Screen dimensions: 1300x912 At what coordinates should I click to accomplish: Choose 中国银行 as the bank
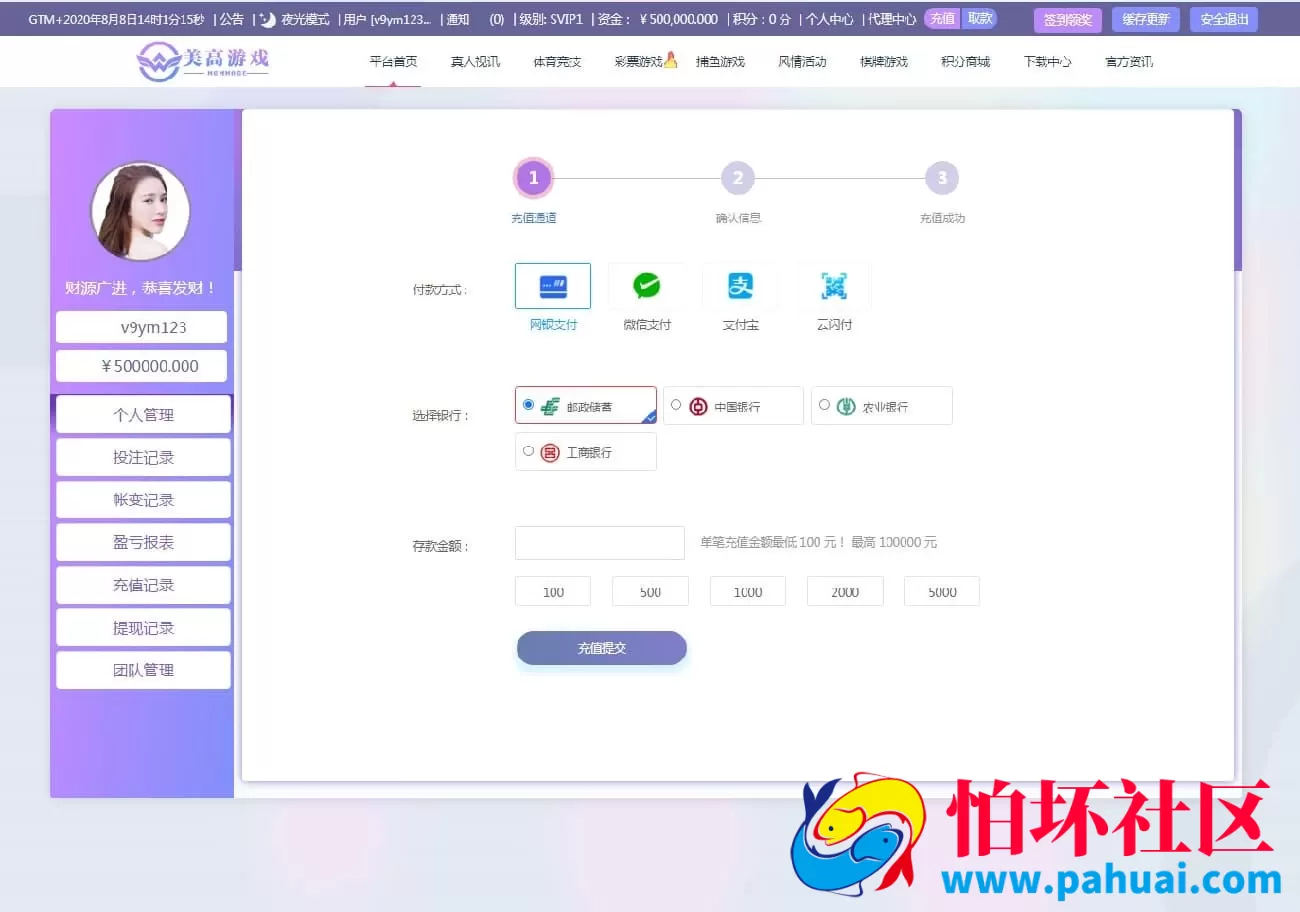(676, 405)
